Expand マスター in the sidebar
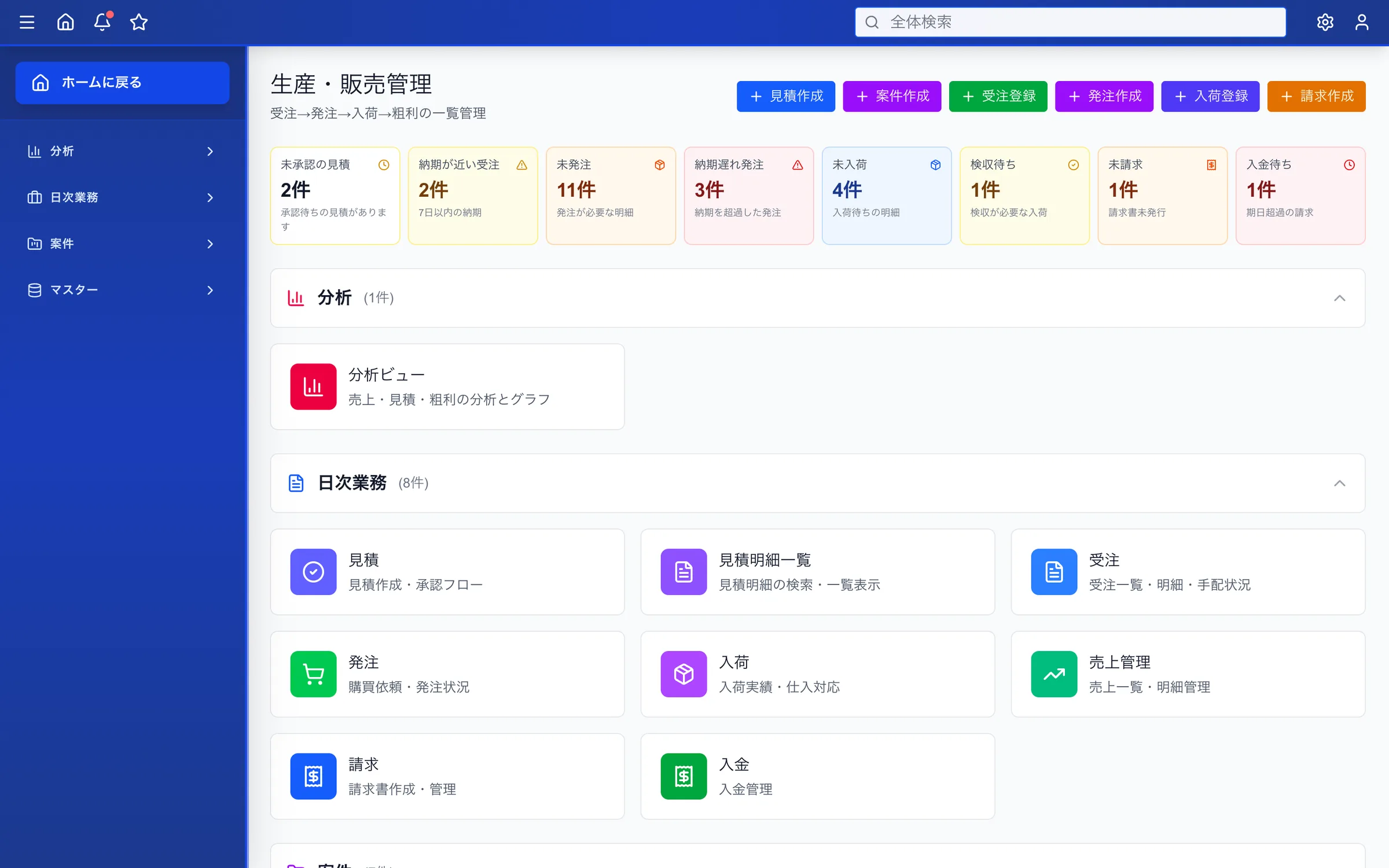Viewport: 1389px width, 868px height. tap(122, 290)
